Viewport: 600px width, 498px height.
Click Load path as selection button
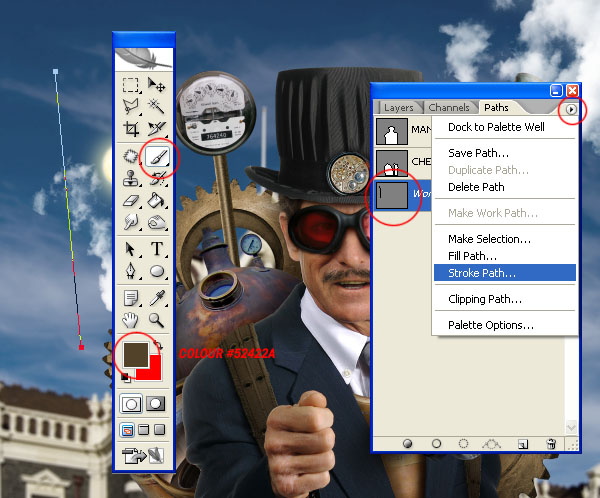[x=463, y=444]
